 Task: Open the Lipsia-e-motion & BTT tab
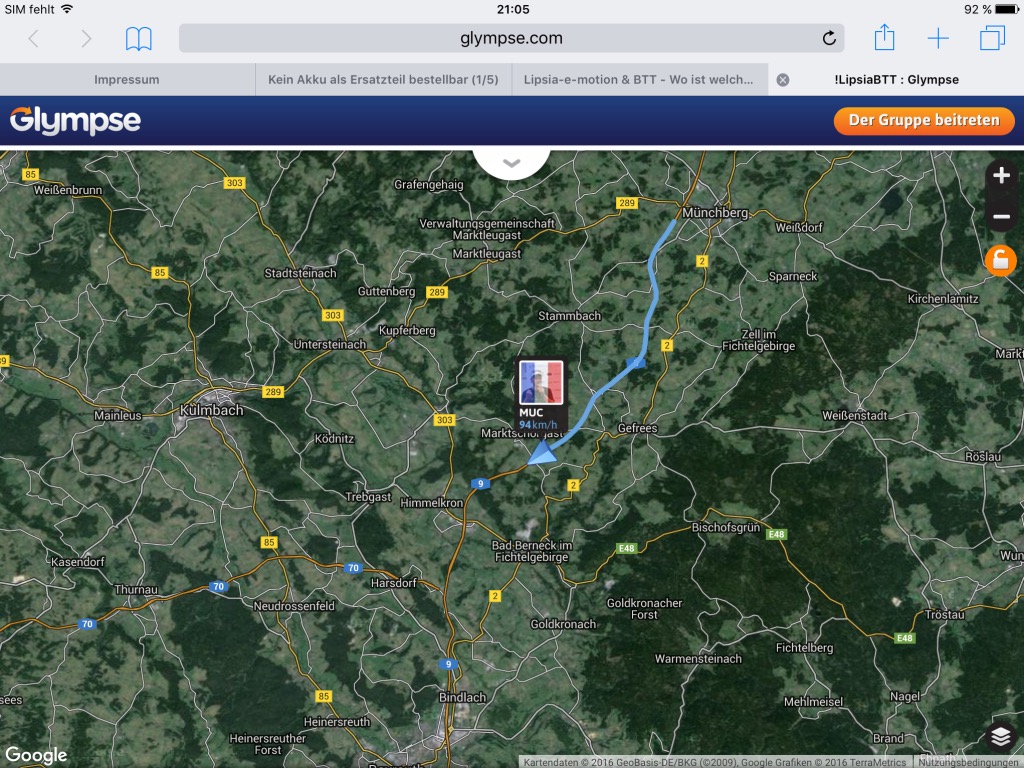click(x=639, y=80)
